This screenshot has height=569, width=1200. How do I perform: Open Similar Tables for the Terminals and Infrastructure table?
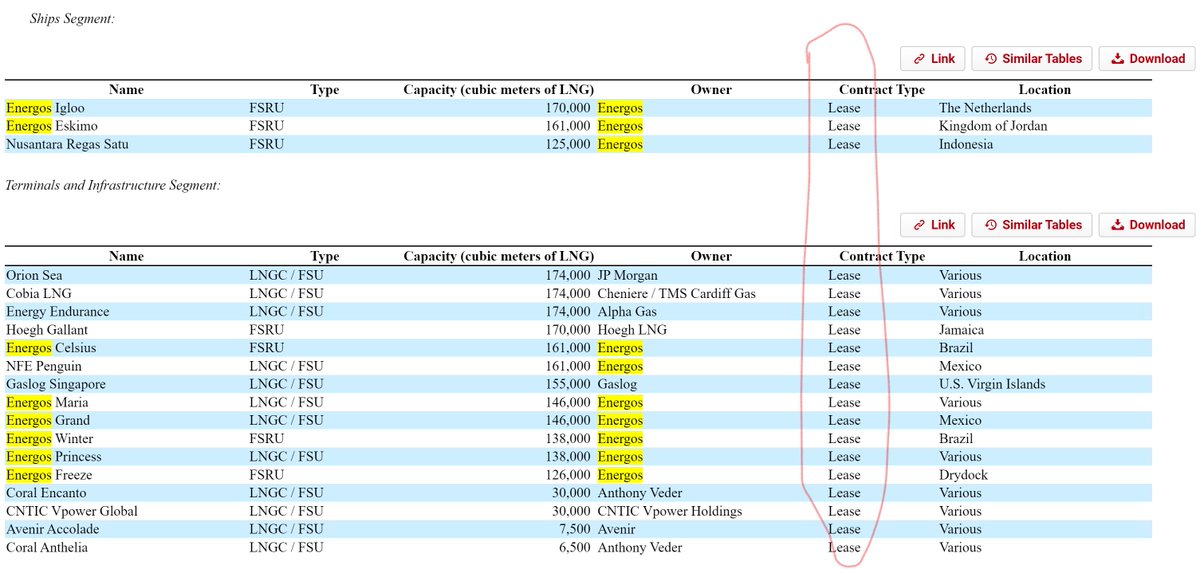(1031, 225)
